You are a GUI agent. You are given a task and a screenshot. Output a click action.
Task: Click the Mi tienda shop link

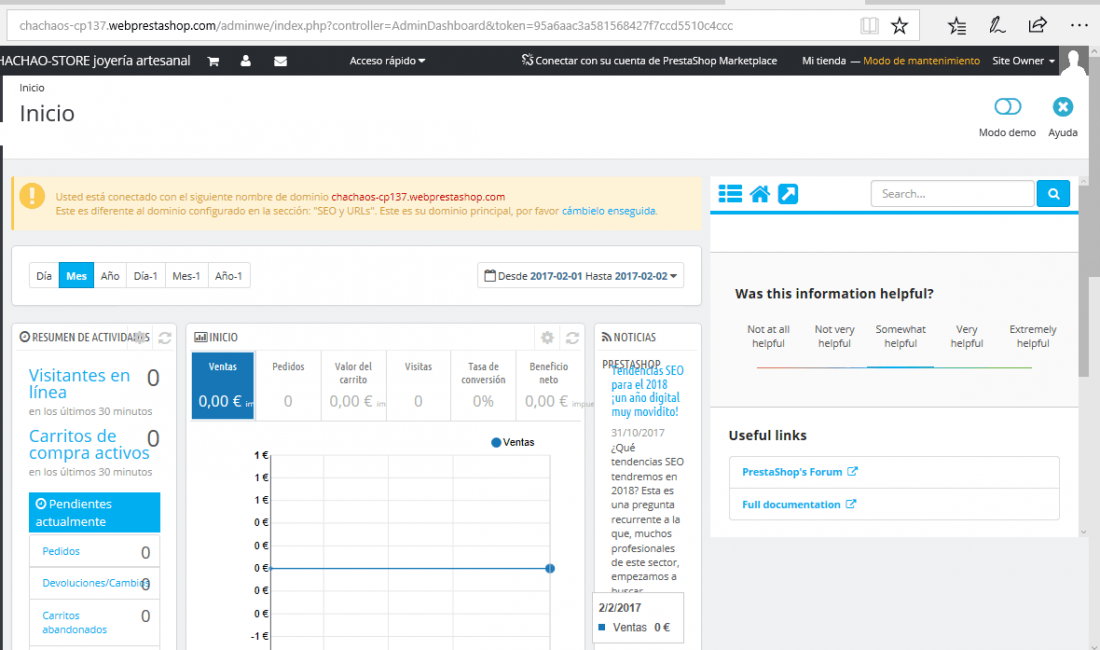(x=824, y=61)
